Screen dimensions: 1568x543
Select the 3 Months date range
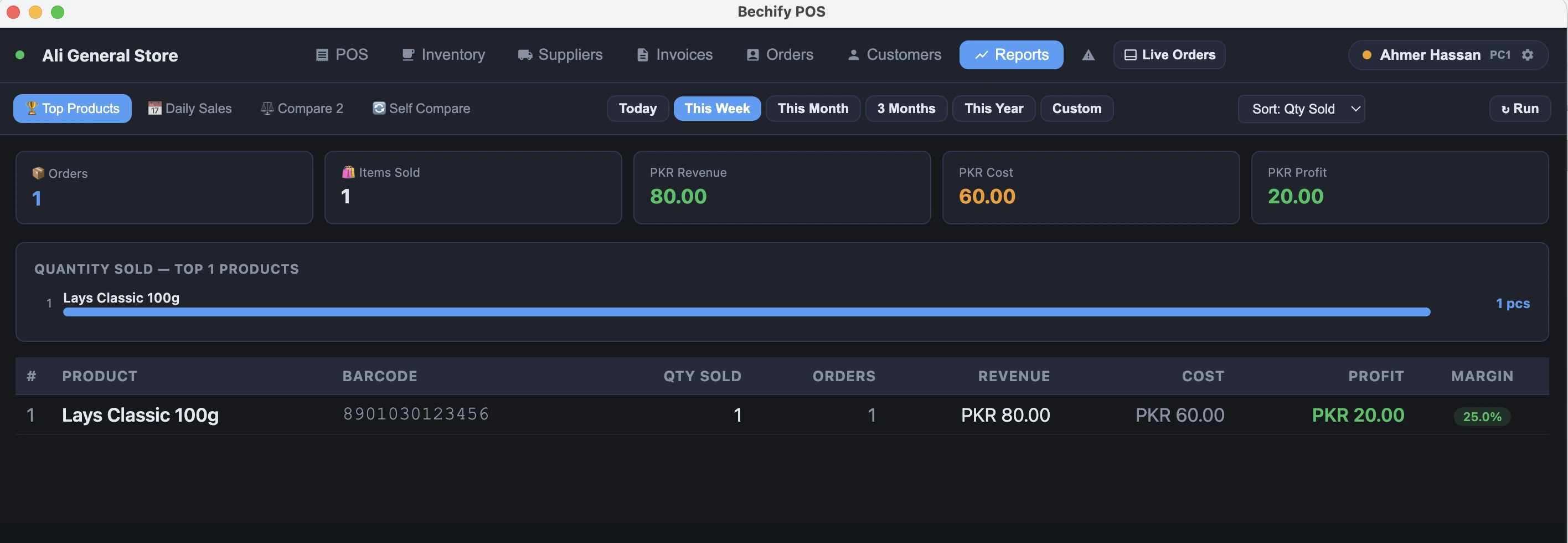(x=906, y=109)
